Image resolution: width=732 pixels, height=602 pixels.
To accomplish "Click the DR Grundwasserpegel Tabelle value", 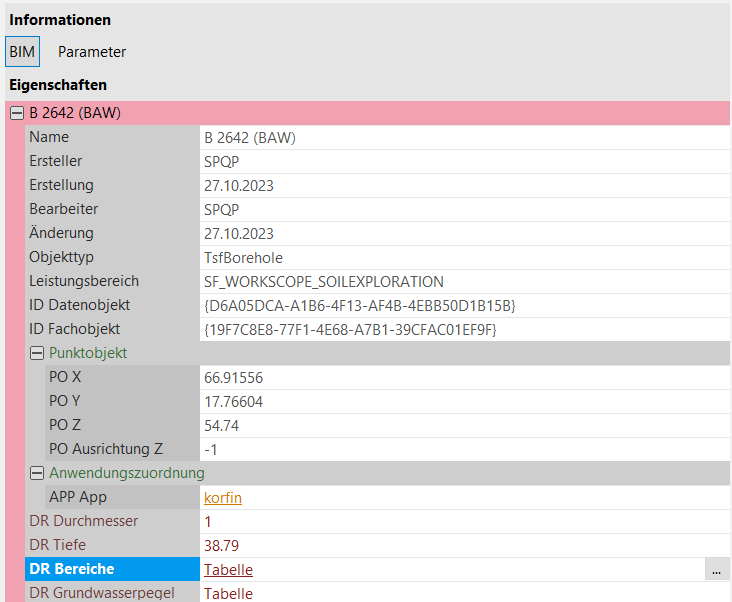I will [228, 593].
